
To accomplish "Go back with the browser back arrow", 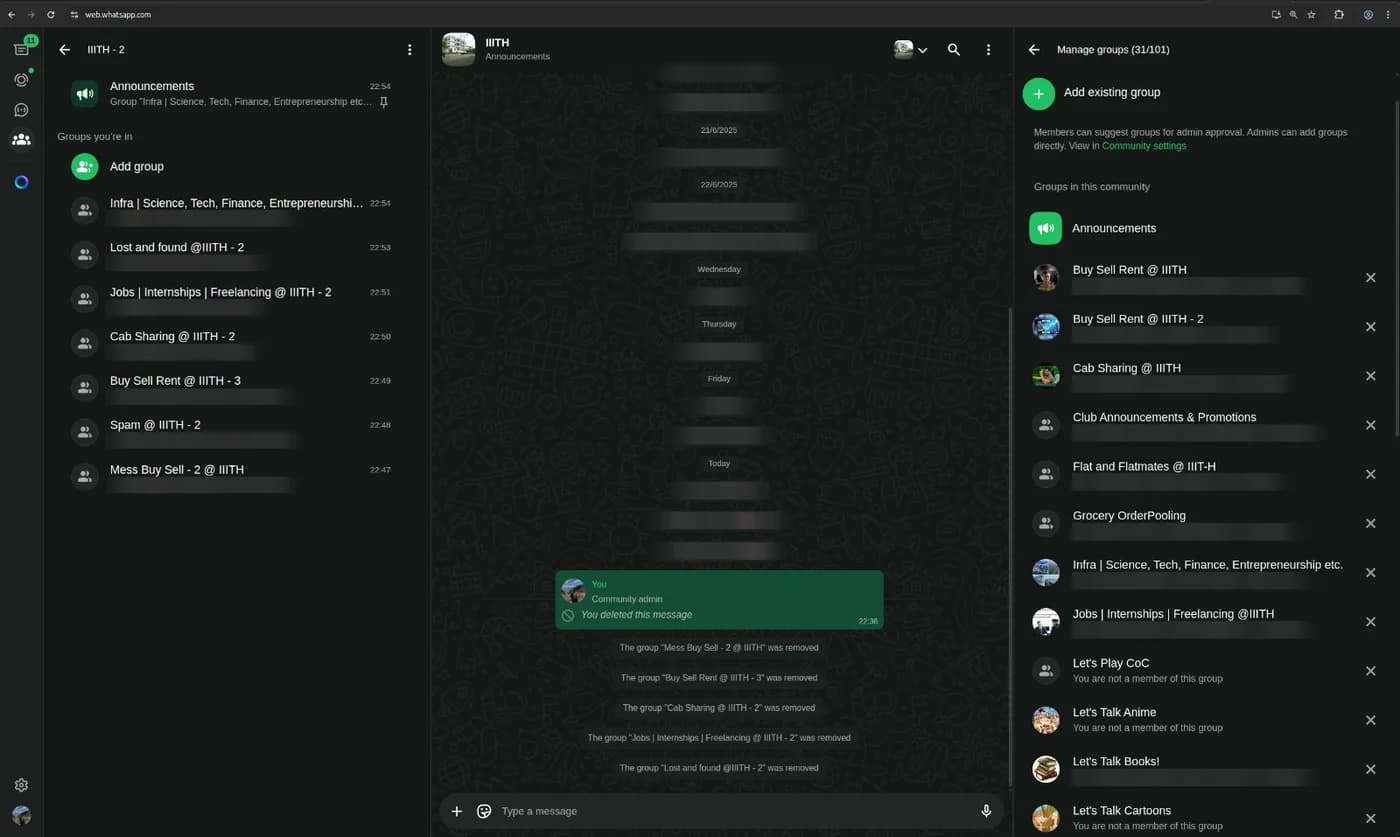I will click(11, 14).
